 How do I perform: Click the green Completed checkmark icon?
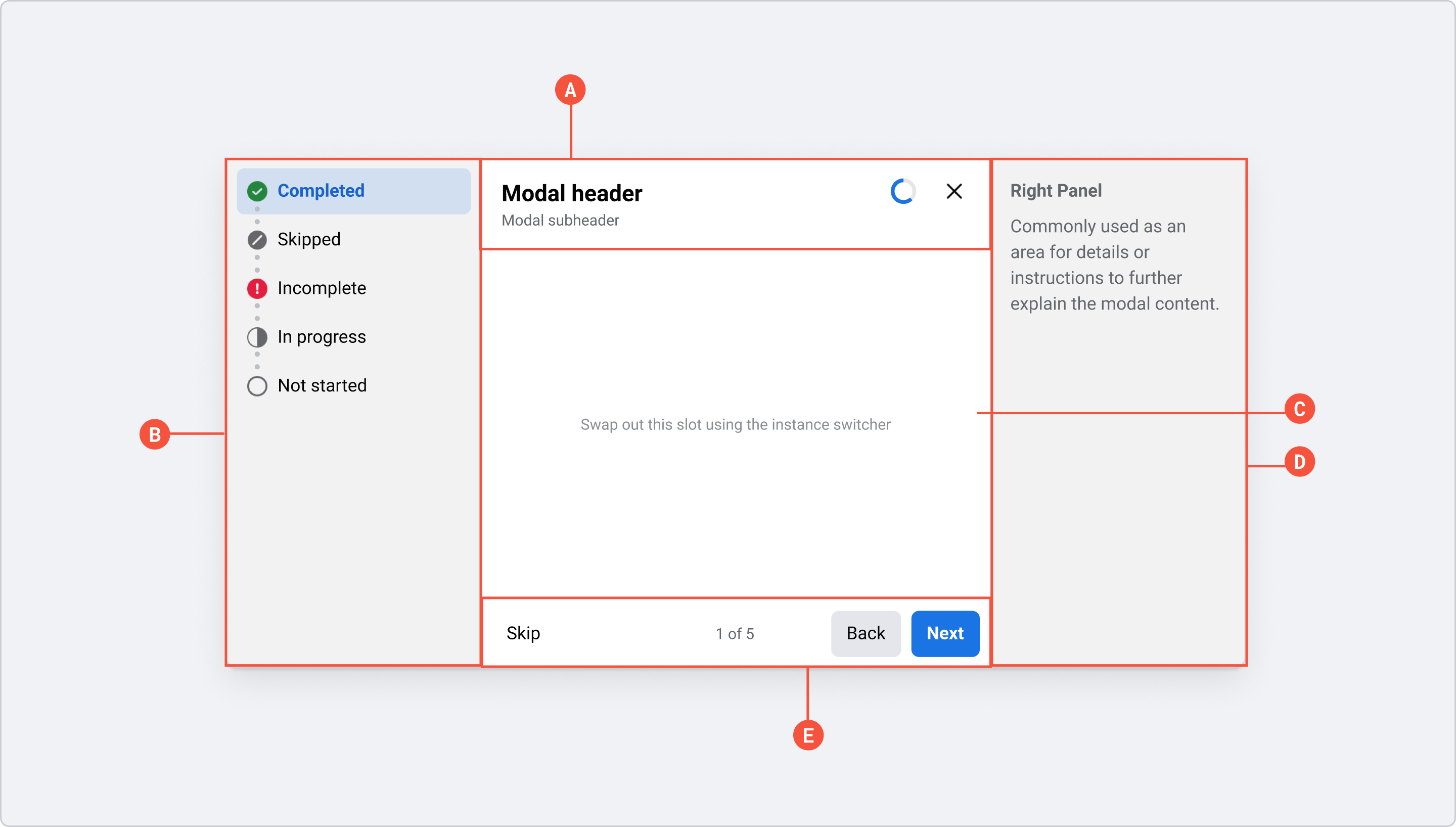(x=257, y=191)
